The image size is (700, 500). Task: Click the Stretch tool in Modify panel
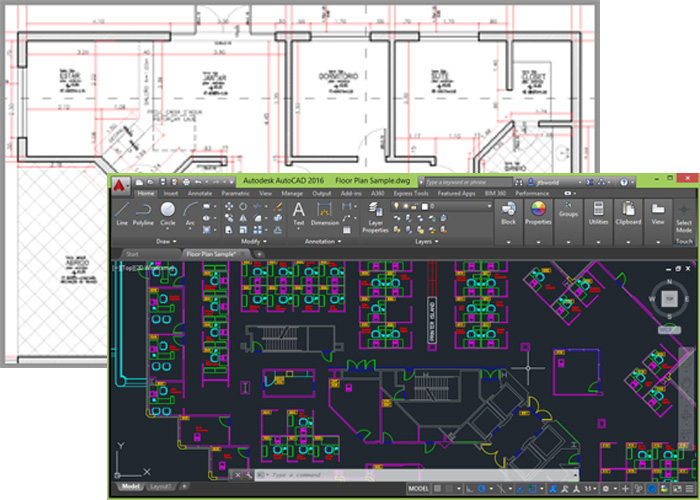[229, 229]
